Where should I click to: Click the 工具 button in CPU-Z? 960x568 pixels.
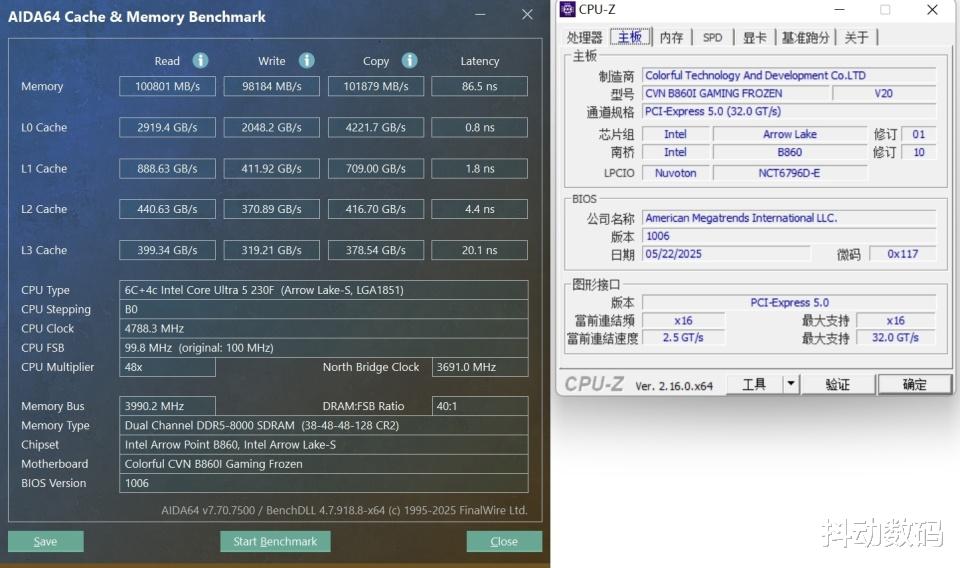[754, 384]
